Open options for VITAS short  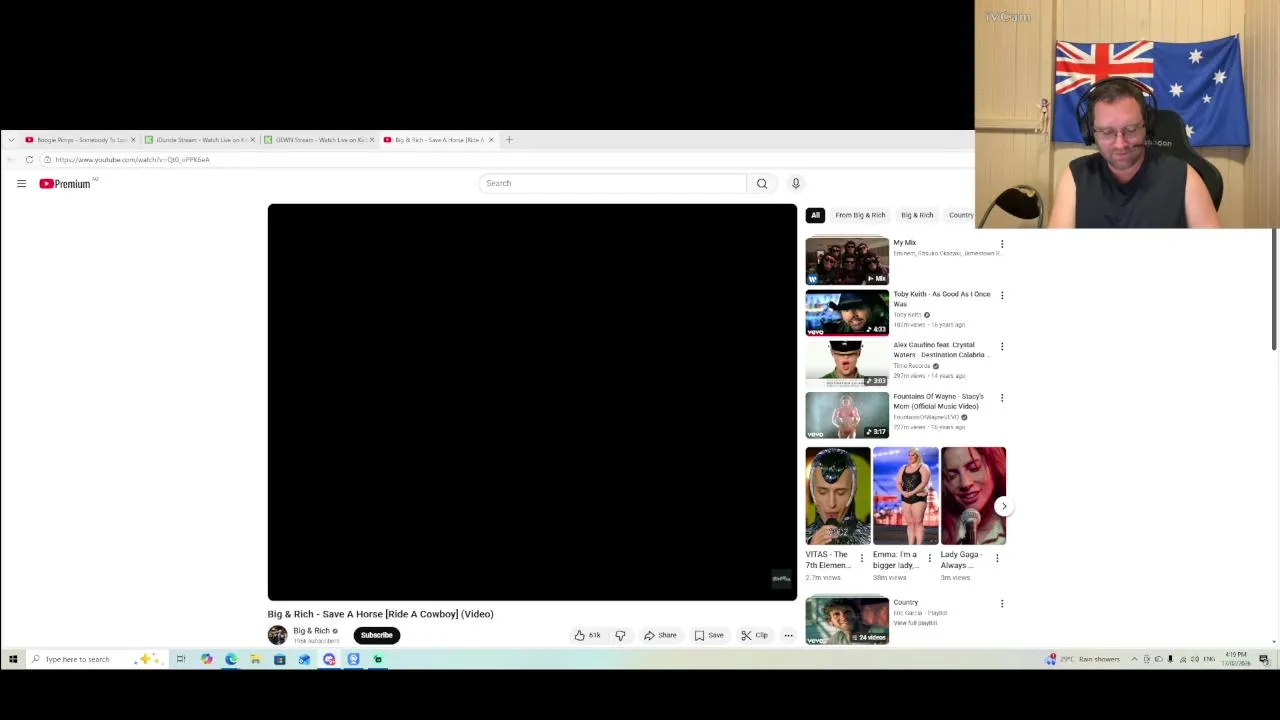click(x=862, y=558)
